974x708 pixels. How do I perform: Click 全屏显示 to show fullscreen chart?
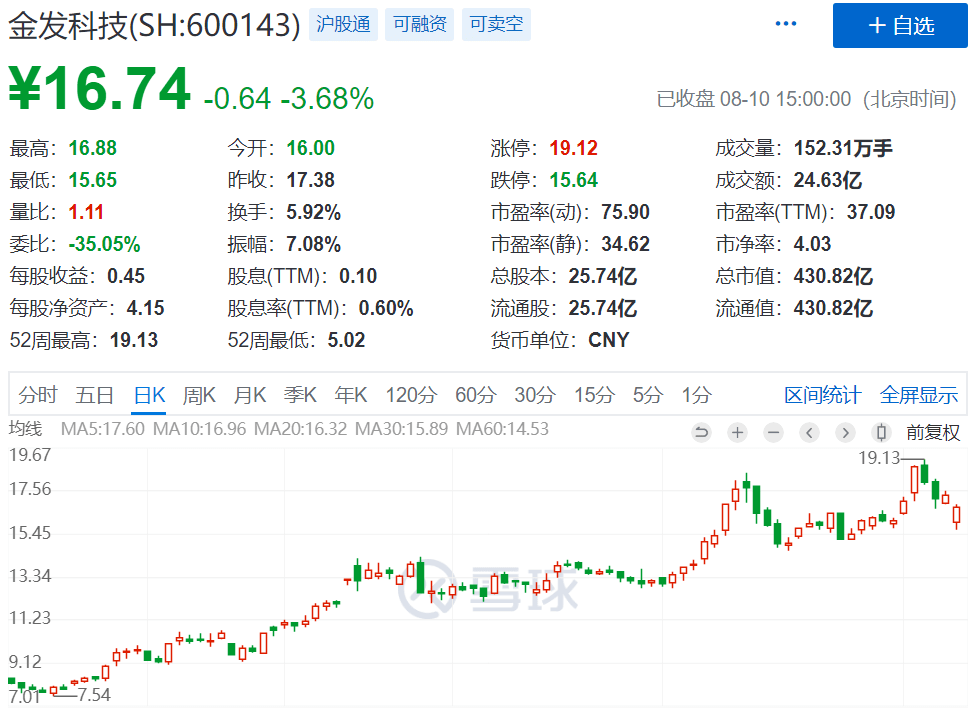click(x=918, y=395)
